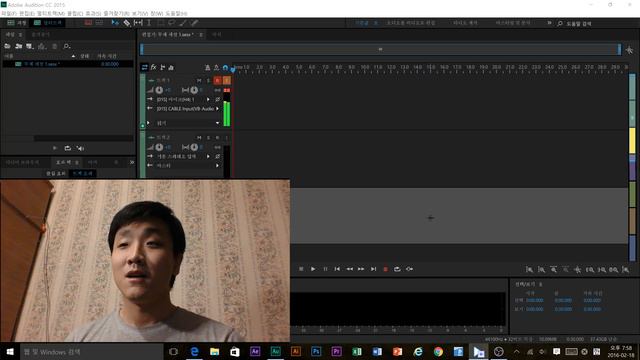This screenshot has width=640, height=360.
Task: Select the Time Selection tool
Action: (149, 23)
